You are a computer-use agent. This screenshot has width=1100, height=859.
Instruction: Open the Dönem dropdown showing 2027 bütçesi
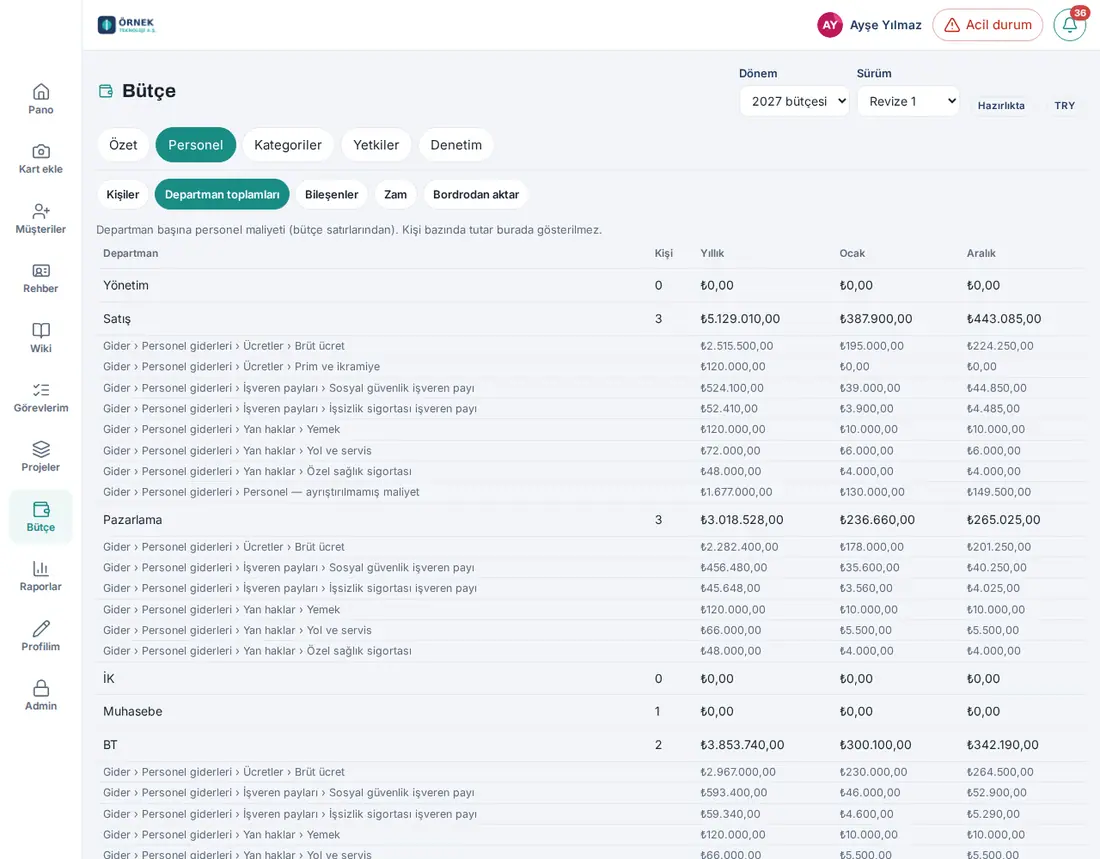[x=794, y=102]
